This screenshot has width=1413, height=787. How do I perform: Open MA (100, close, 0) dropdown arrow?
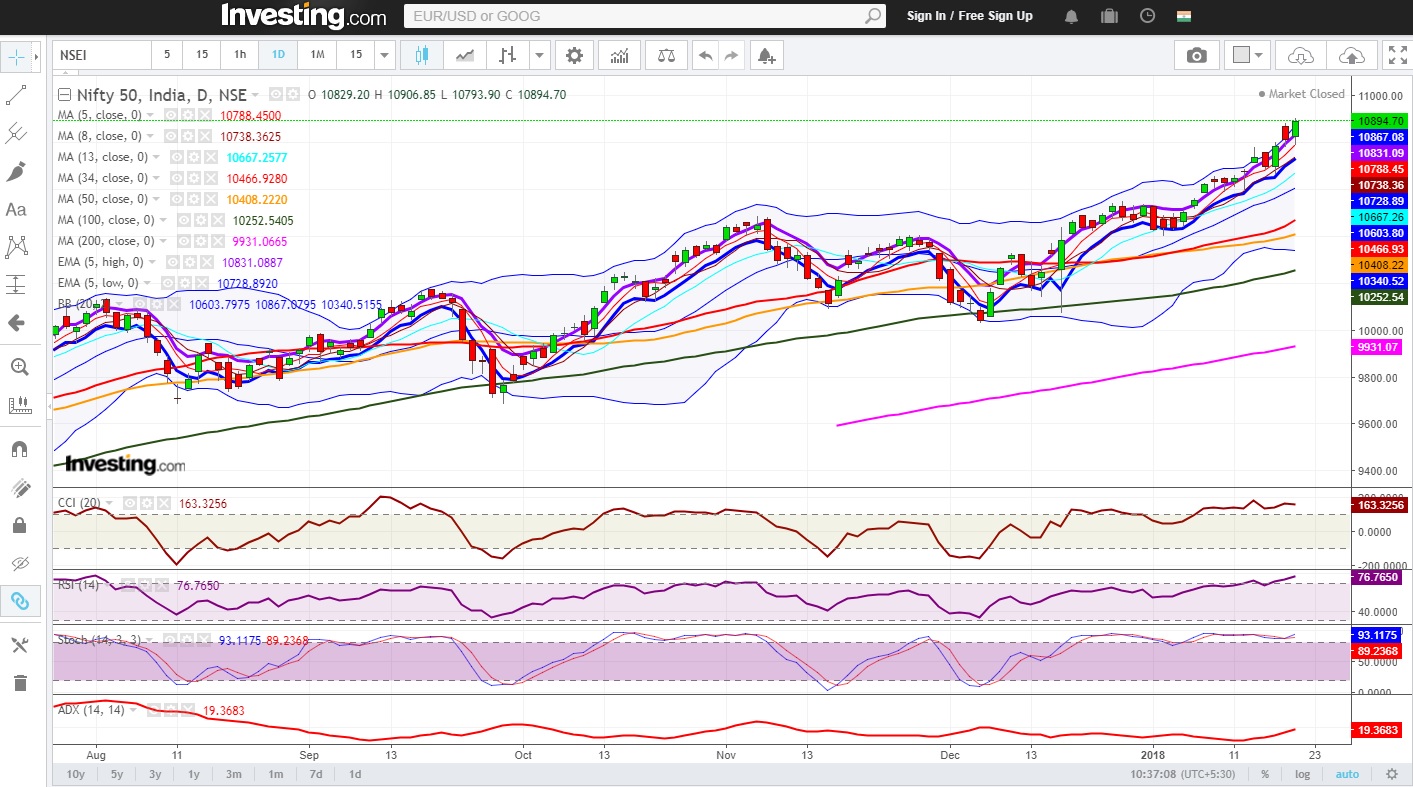pyautogui.click(x=164, y=220)
